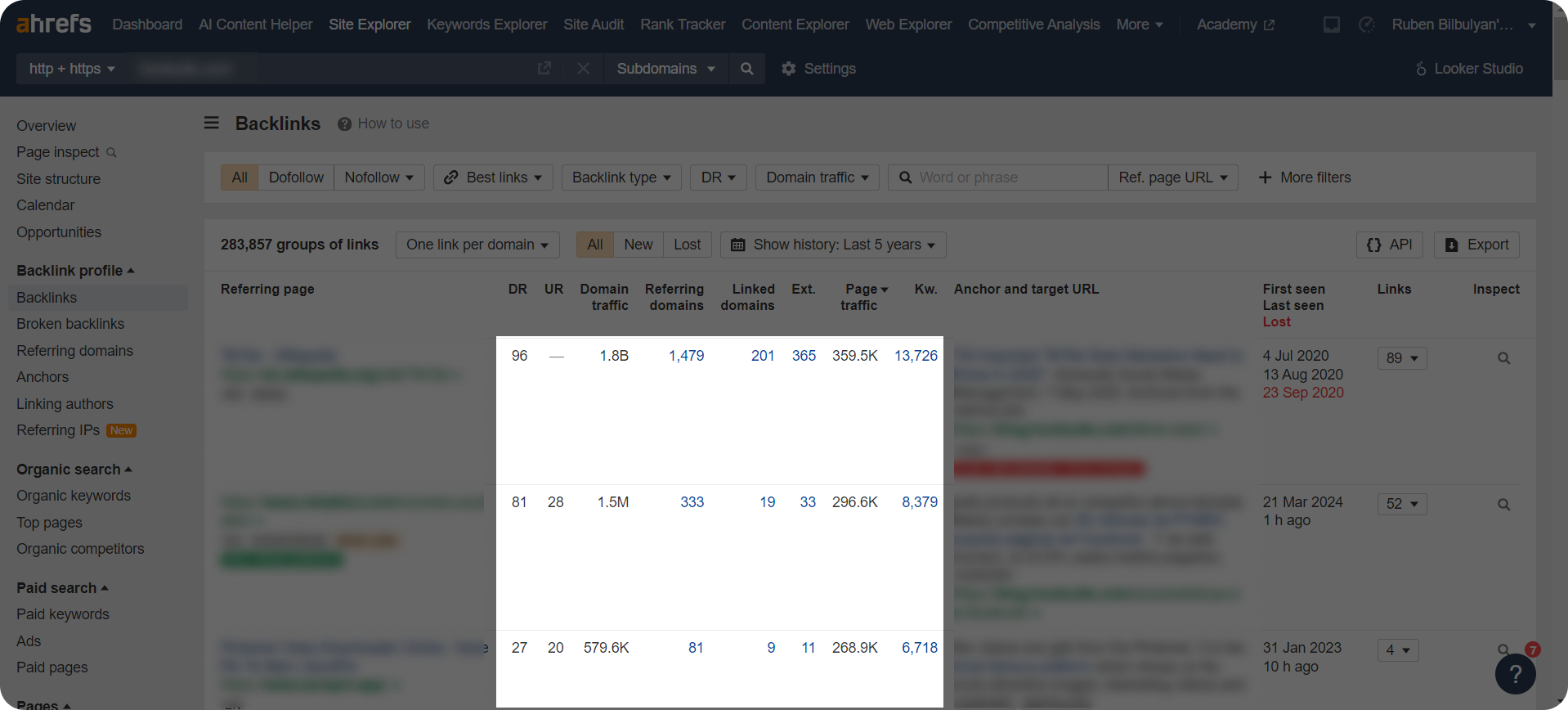The image size is (1568, 710).
Task: Click the How to use help icon
Action: point(344,124)
